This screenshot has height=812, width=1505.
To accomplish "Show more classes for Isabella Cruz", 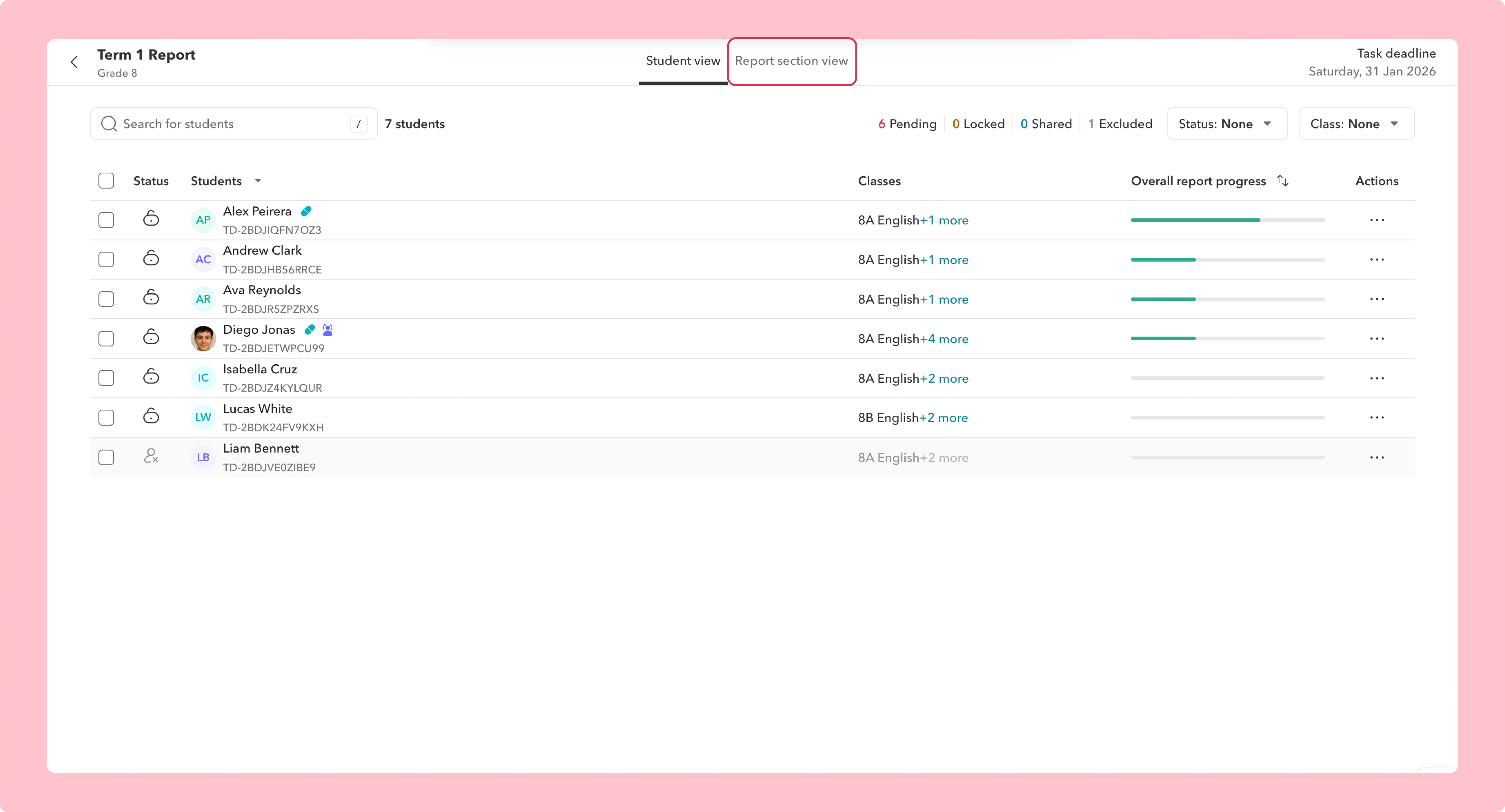I will point(944,379).
